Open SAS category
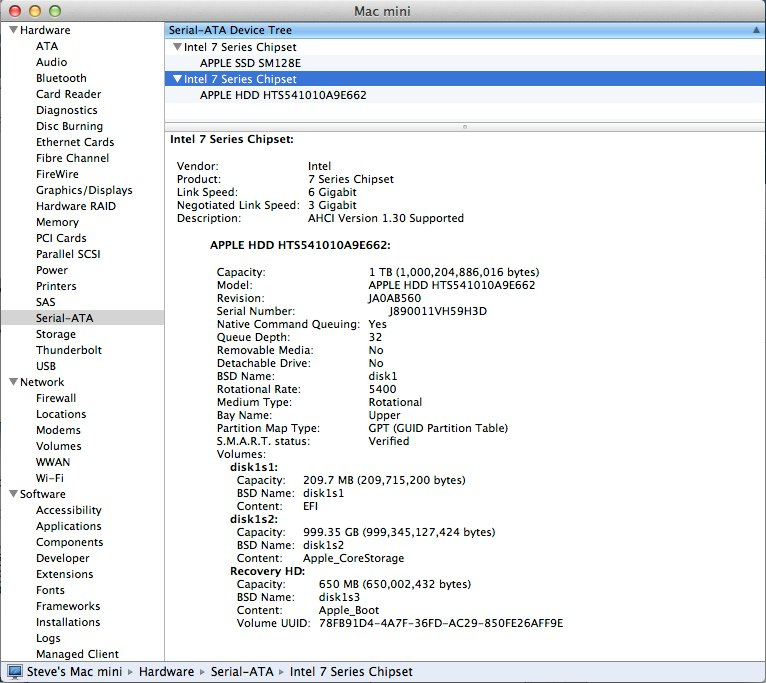Screen dimensions: 766x683 point(45,302)
